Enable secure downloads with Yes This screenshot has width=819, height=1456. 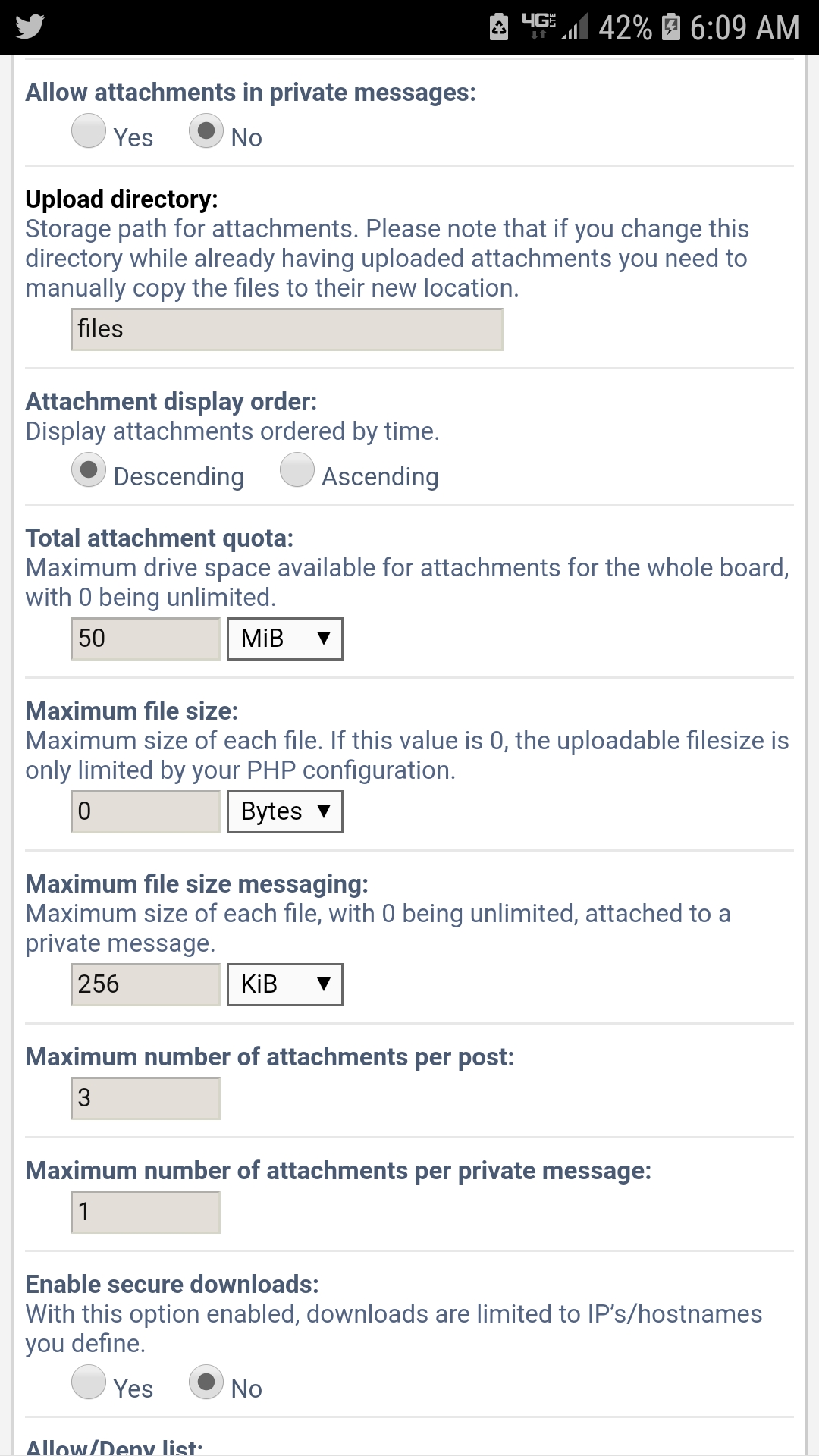click(x=89, y=1382)
